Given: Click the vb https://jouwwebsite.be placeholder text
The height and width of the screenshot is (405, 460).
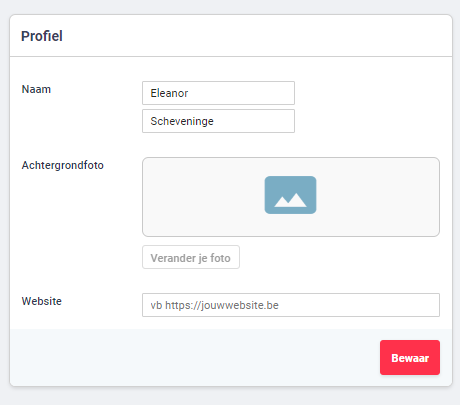Looking at the screenshot, I should tap(214, 305).
